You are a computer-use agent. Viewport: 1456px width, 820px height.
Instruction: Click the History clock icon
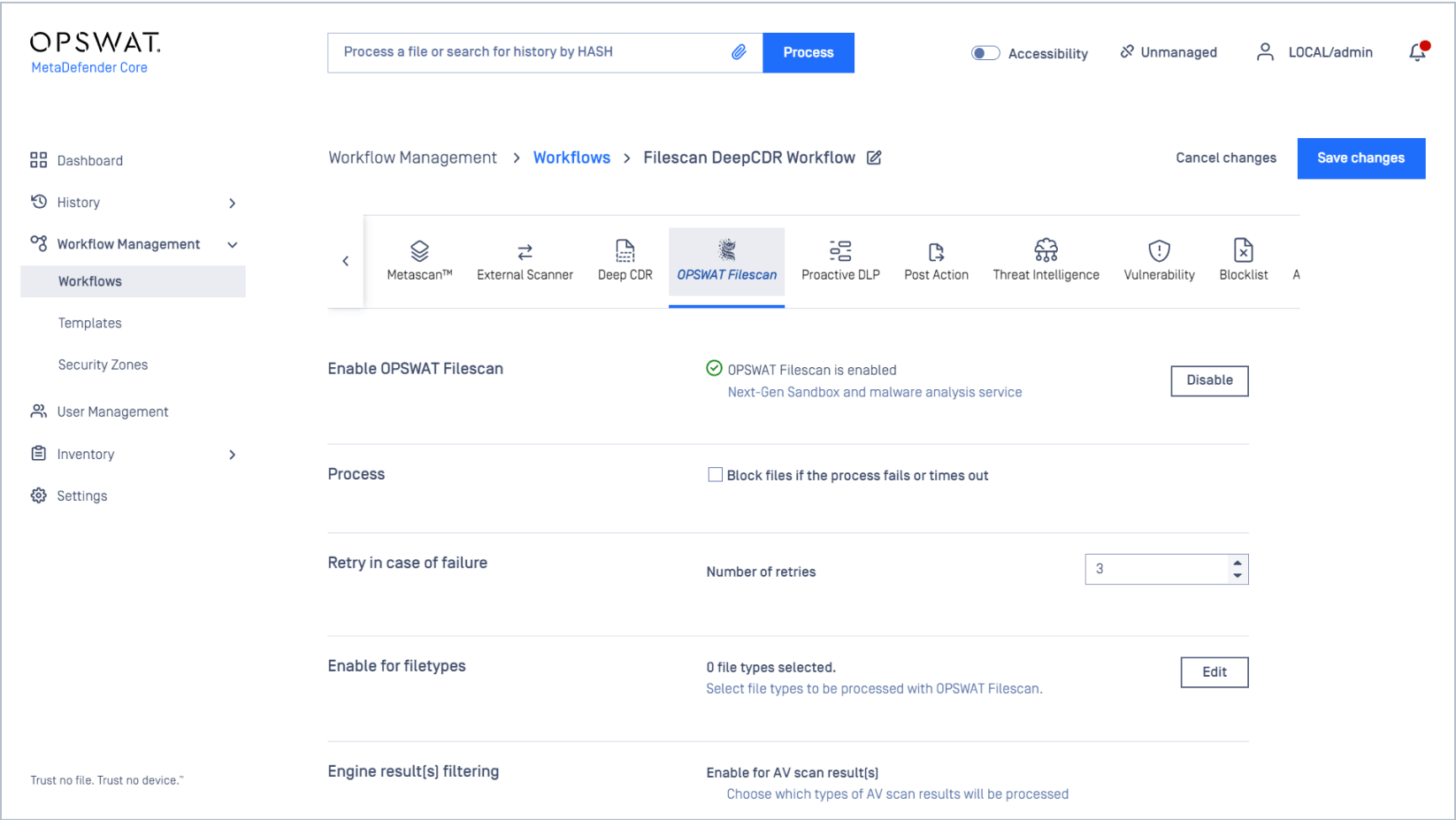[x=38, y=202]
